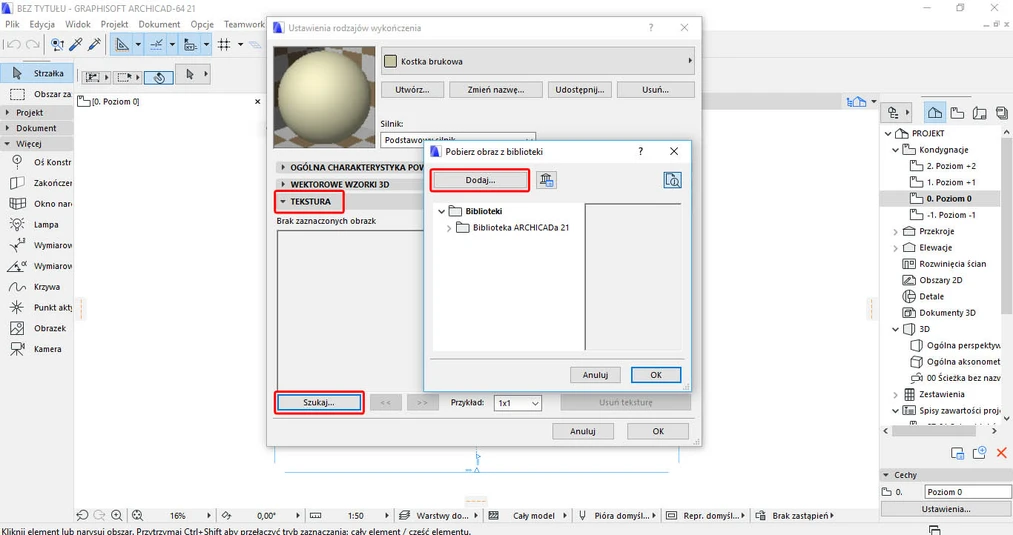Viewport: 1013px width, 535px height.
Task: Open the library manager icon in dialog
Action: click(x=546, y=180)
